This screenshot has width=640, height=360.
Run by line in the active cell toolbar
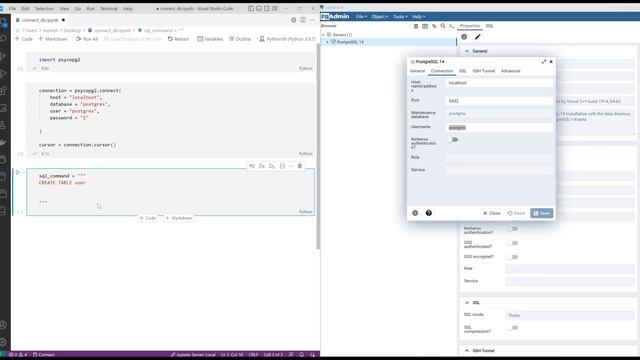pos(252,166)
